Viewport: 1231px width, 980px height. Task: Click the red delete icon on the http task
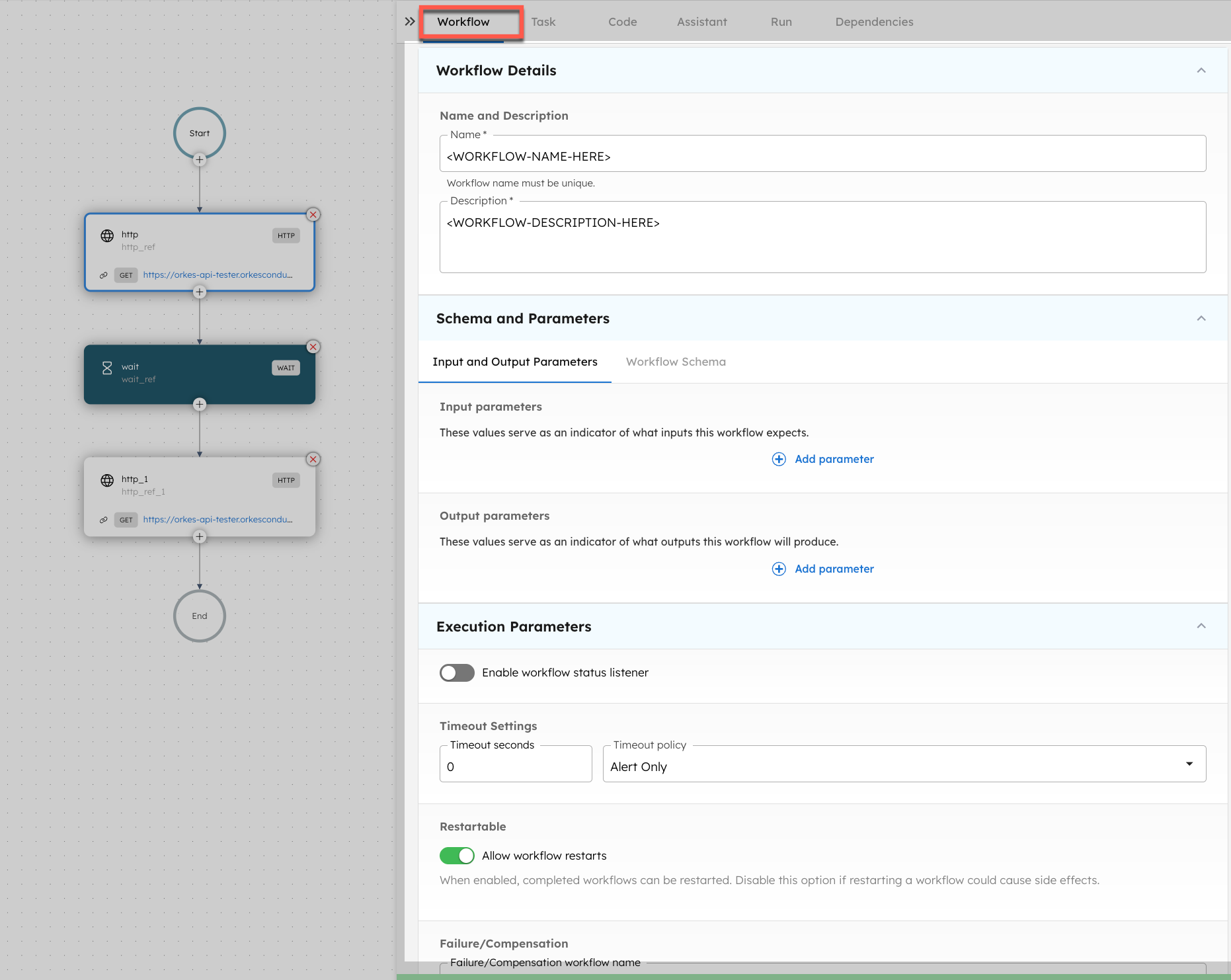(x=313, y=214)
